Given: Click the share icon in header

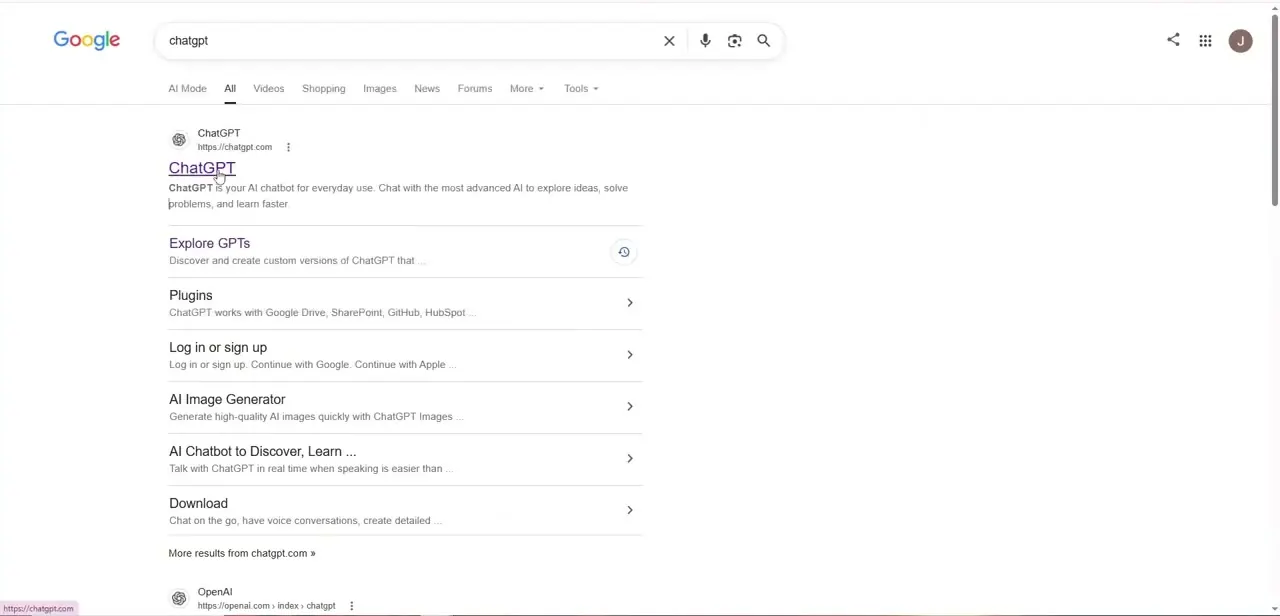Looking at the screenshot, I should 1173,40.
